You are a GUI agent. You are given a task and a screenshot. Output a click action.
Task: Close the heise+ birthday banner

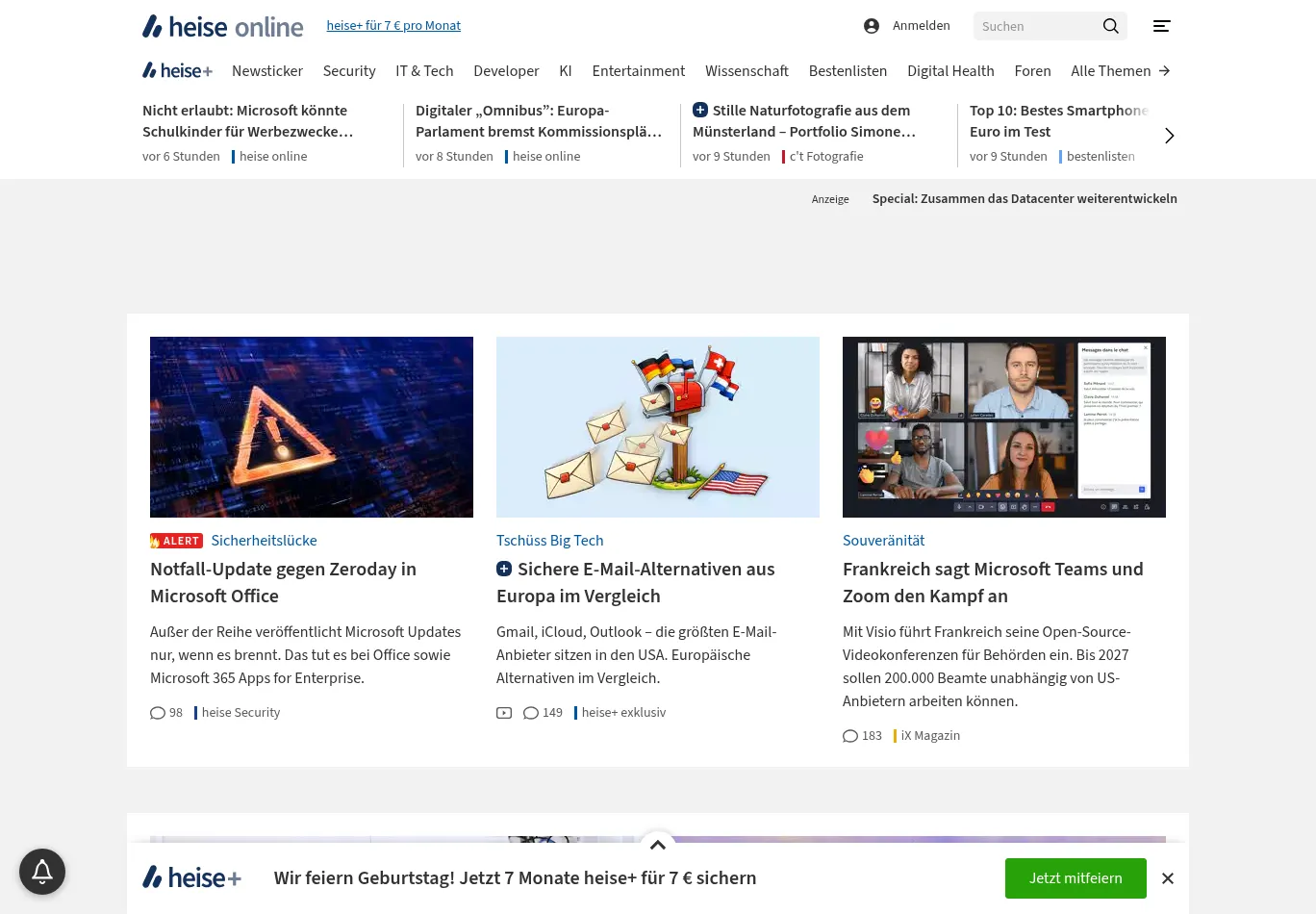click(1167, 878)
